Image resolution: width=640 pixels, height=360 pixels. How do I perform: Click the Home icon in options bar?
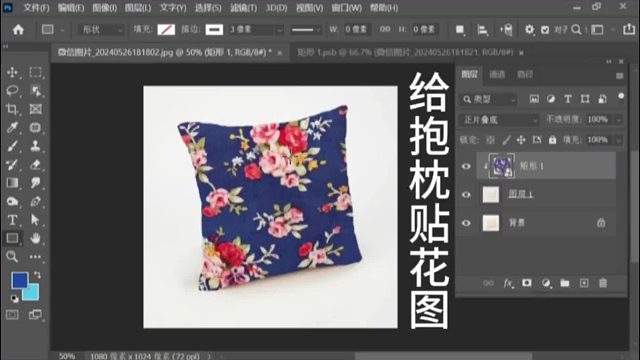18,29
